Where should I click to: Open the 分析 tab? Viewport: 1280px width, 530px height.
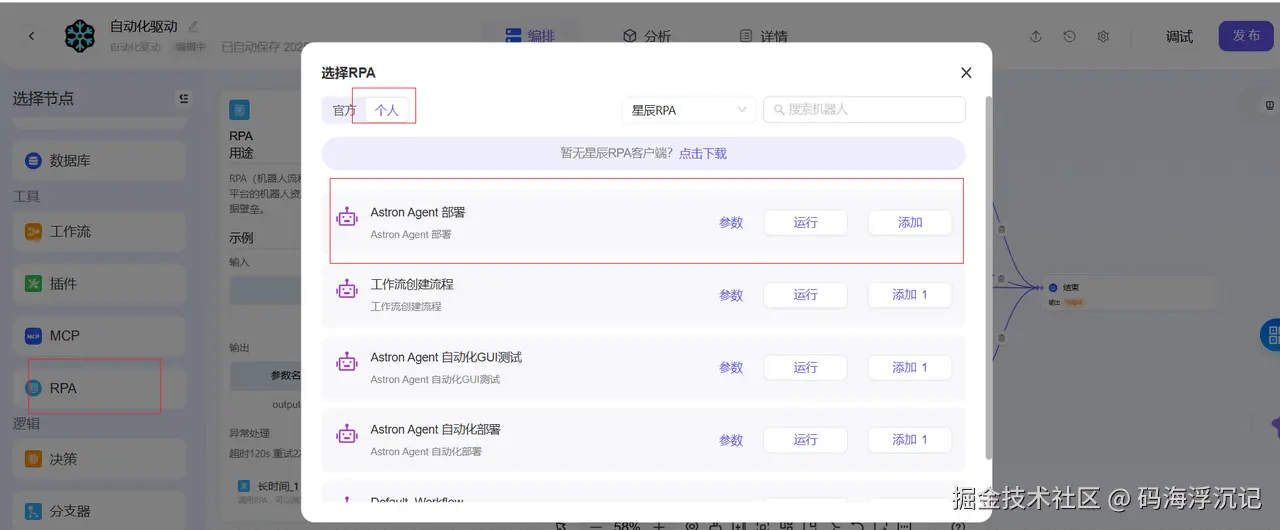coord(647,36)
